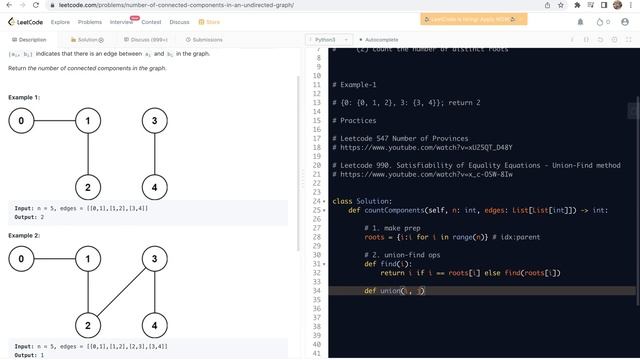Open LeetCode user account avatar
This screenshot has height=360, width=640.
click(625, 22)
